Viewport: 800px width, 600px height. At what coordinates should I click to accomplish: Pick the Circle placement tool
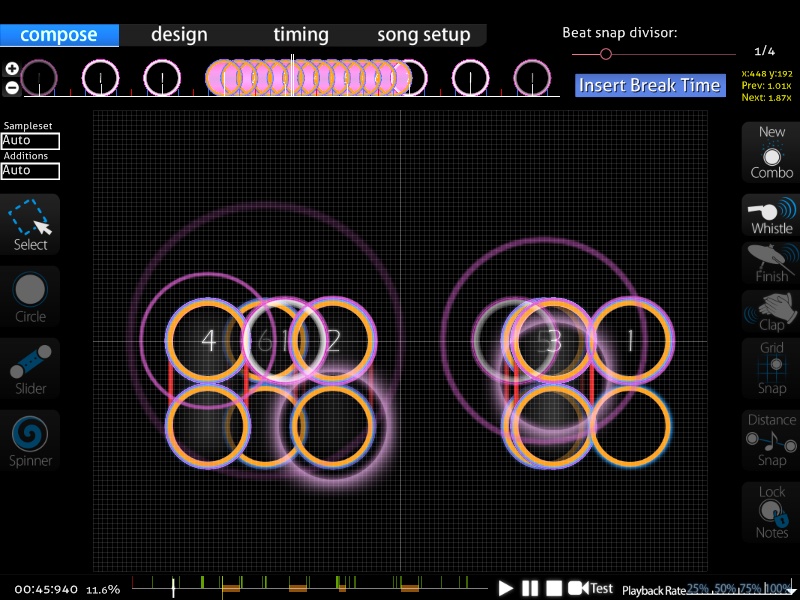point(30,296)
